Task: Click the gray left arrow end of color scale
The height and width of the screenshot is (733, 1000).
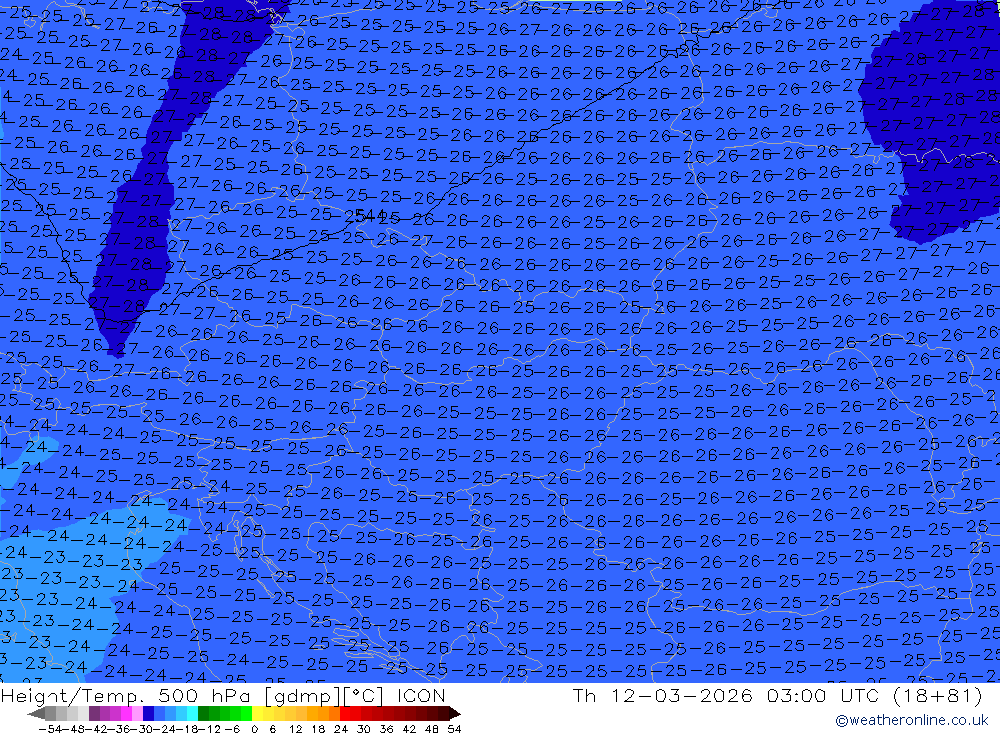Action: (x=36, y=713)
